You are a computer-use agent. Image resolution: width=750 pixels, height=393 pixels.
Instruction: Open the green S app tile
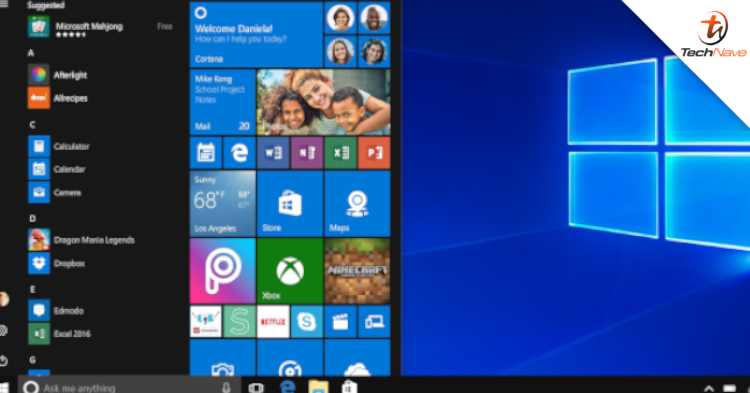coord(239,322)
